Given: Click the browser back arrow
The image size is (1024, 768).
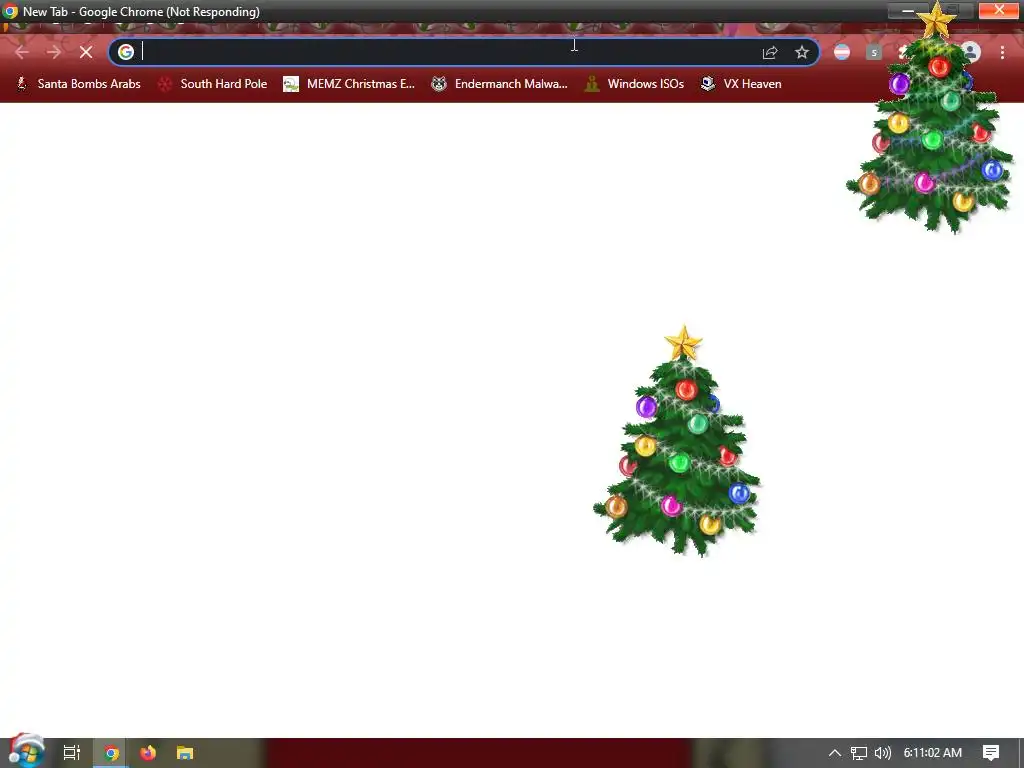Looking at the screenshot, I should click(x=22, y=52).
